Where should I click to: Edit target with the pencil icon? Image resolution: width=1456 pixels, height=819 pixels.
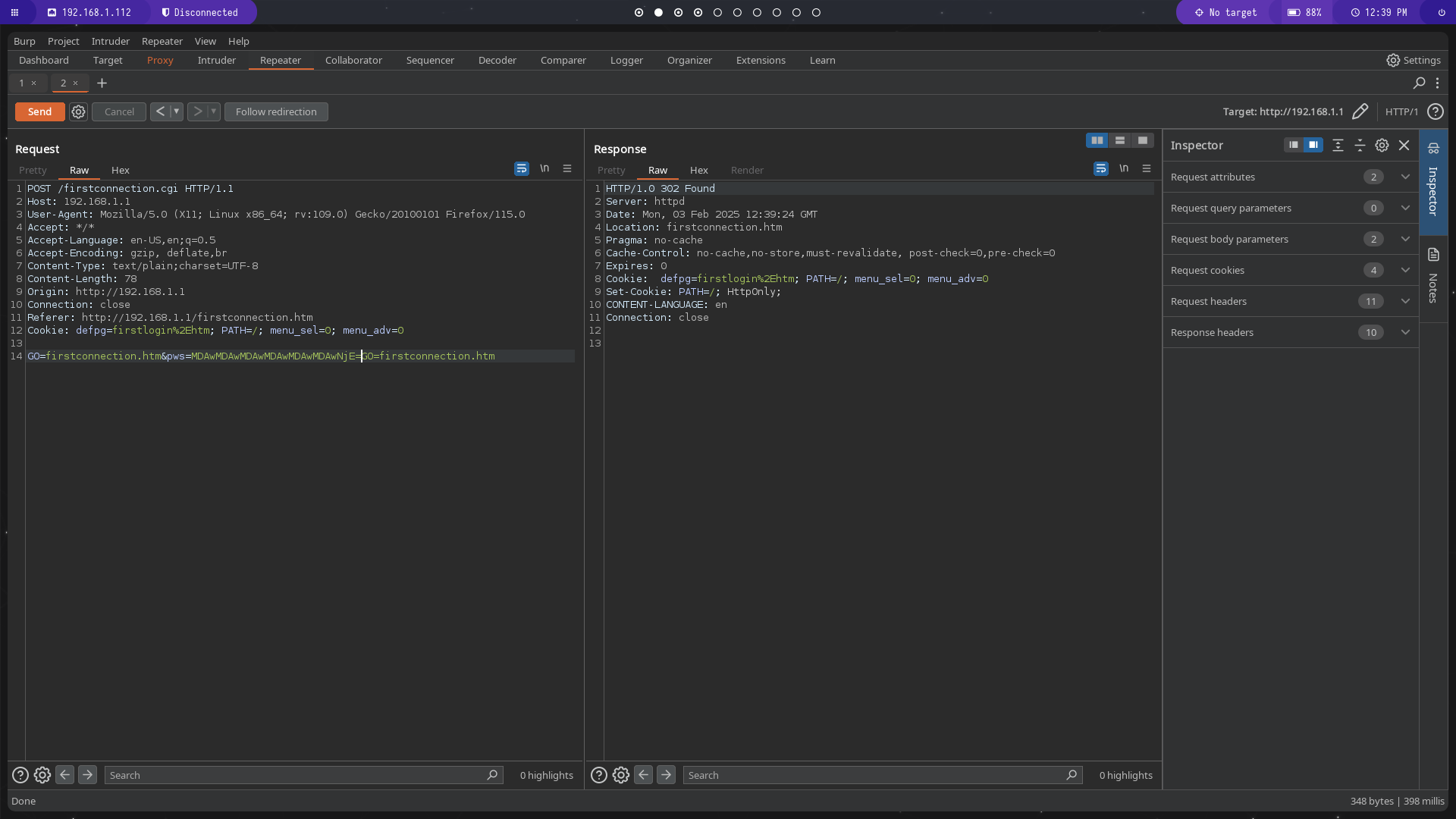1360,111
